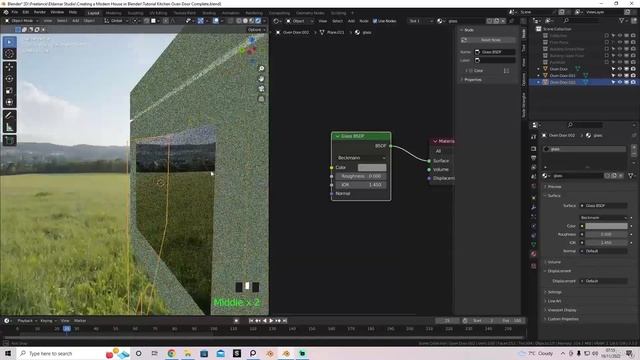
Task: Click the viewport Options button
Action: click(256, 30)
